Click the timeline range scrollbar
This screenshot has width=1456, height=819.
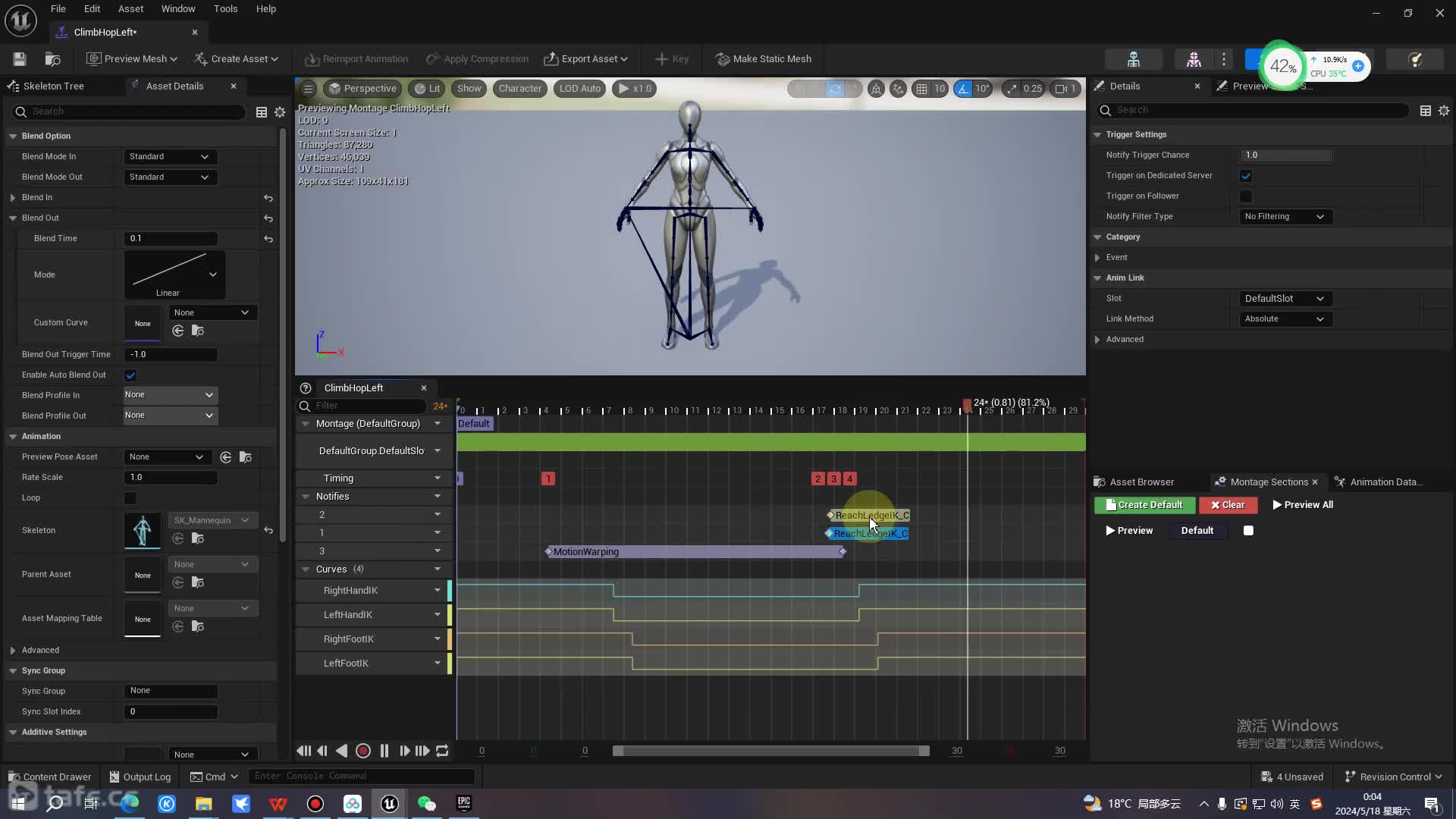770,752
